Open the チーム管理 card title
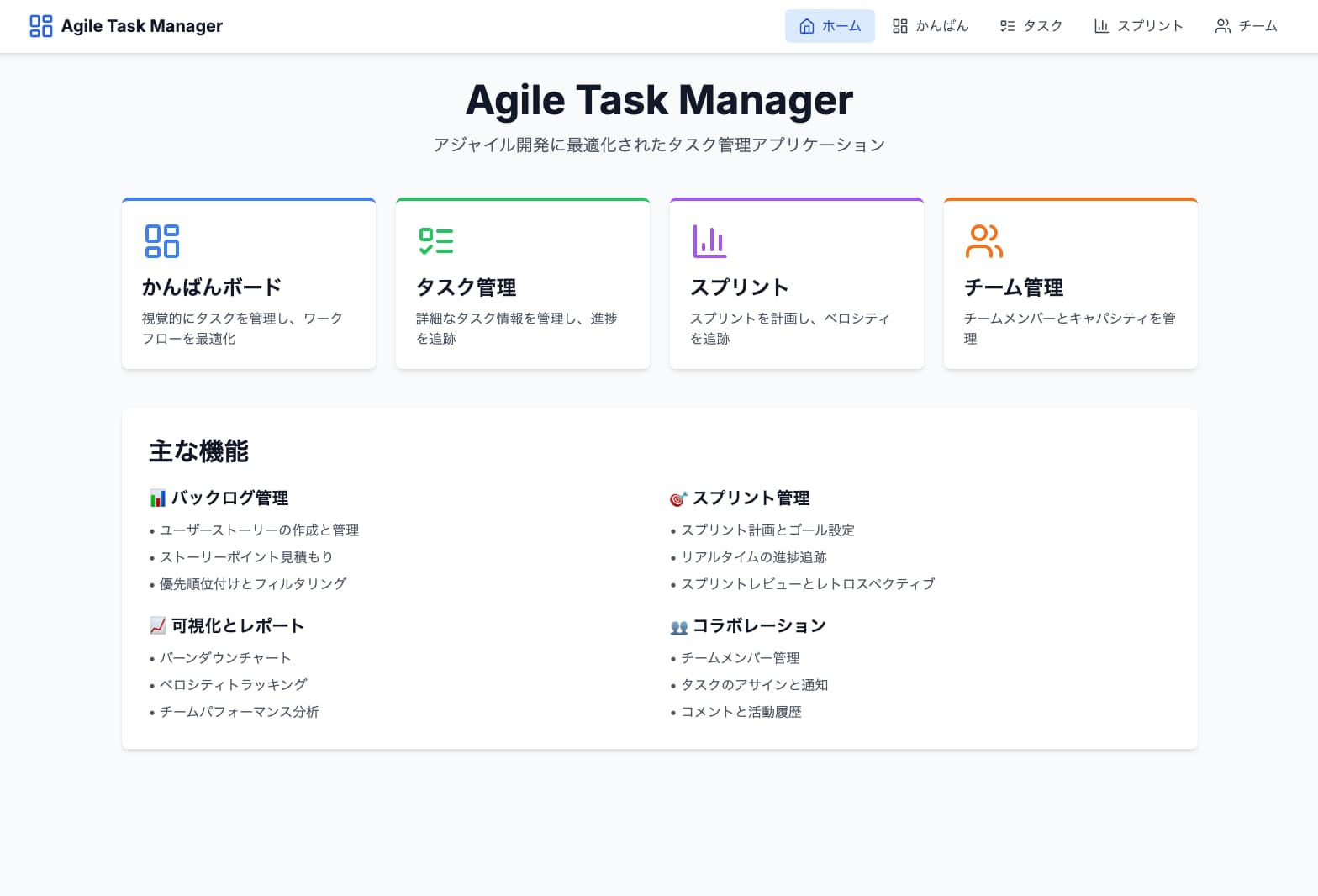The width and height of the screenshot is (1318, 896). (1014, 287)
